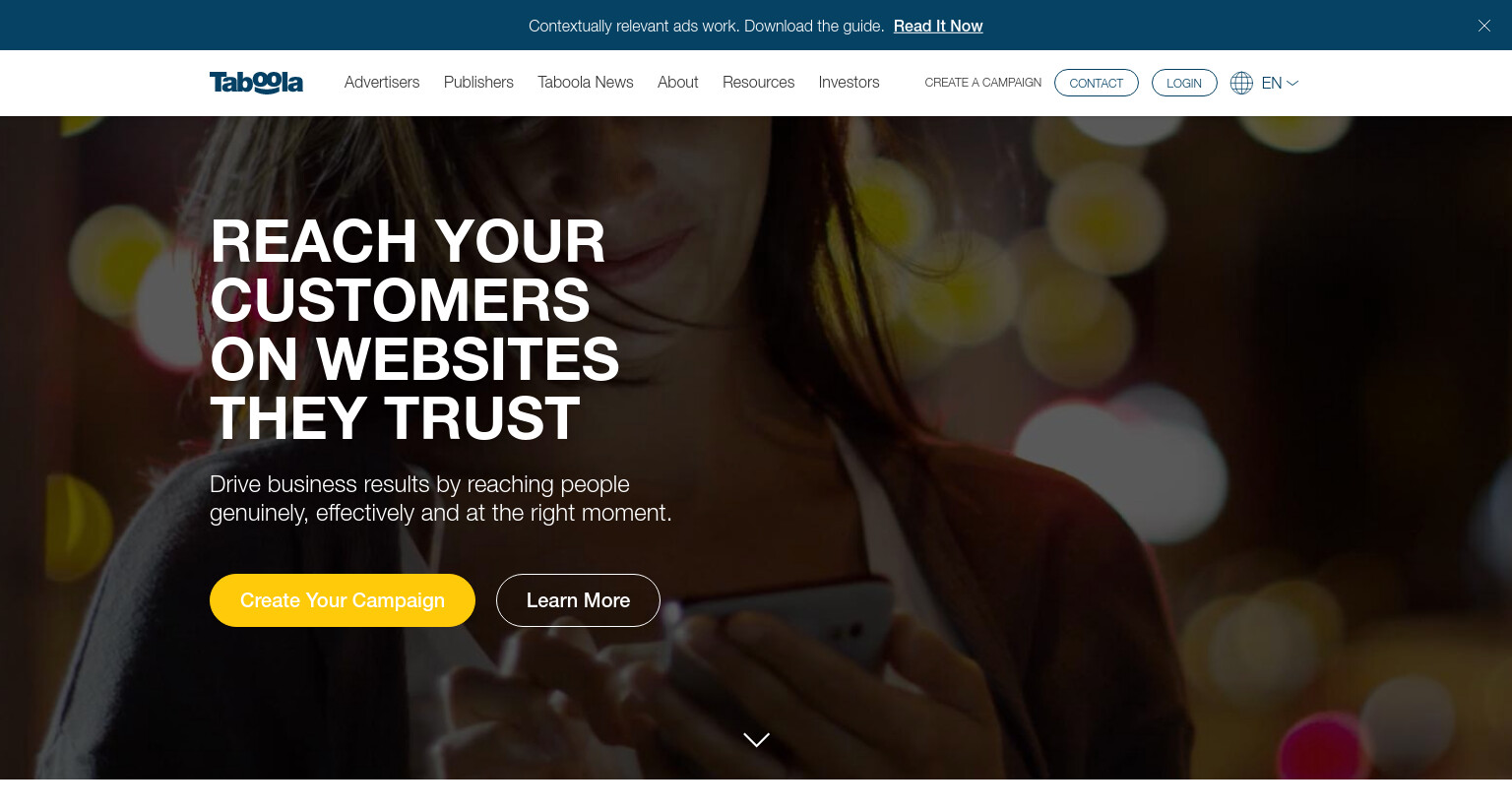This screenshot has width=1512, height=811.
Task: Open the Advertisers menu
Action: point(382,83)
